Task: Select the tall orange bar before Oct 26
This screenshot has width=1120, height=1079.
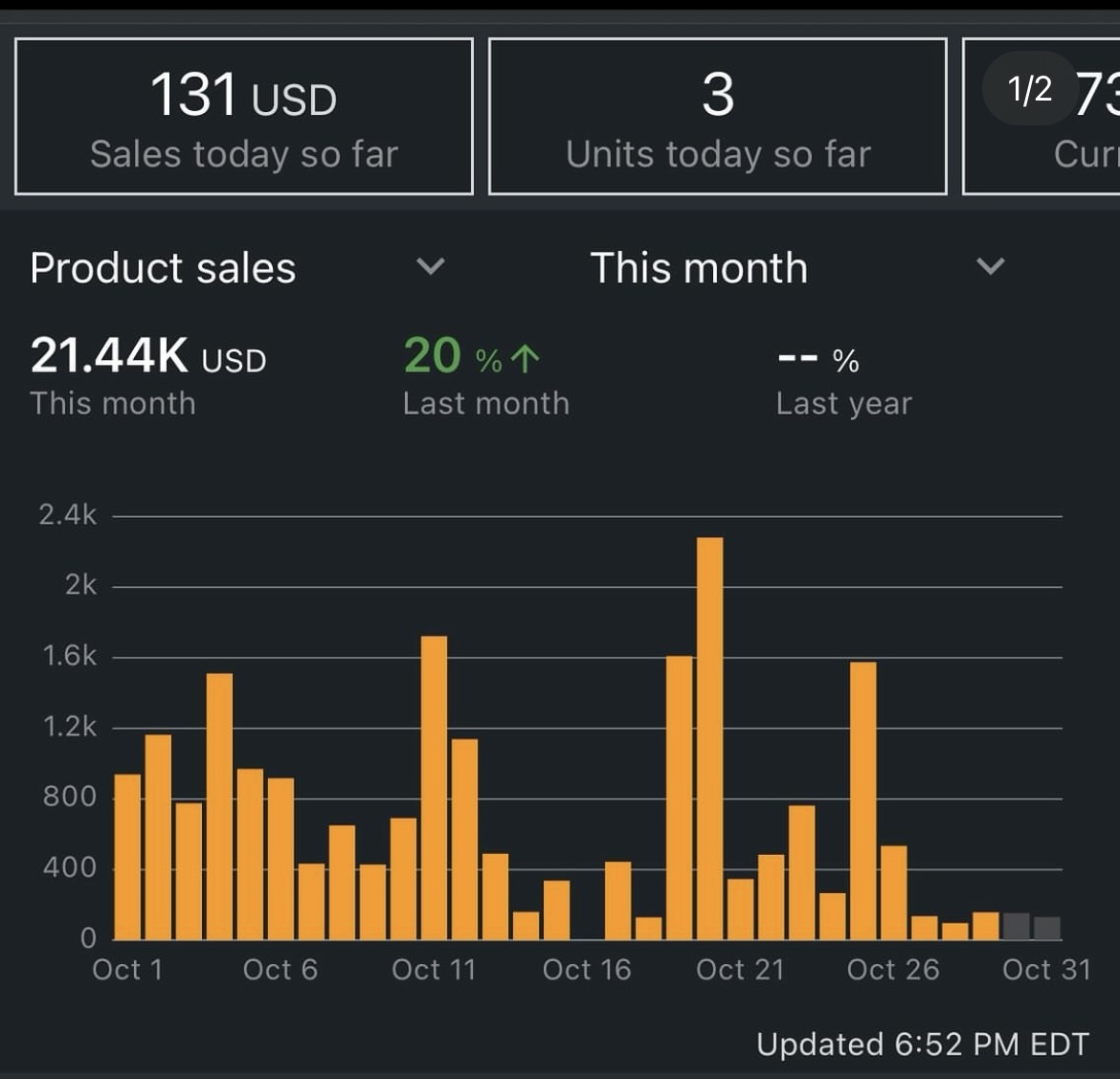Action: coord(862,800)
